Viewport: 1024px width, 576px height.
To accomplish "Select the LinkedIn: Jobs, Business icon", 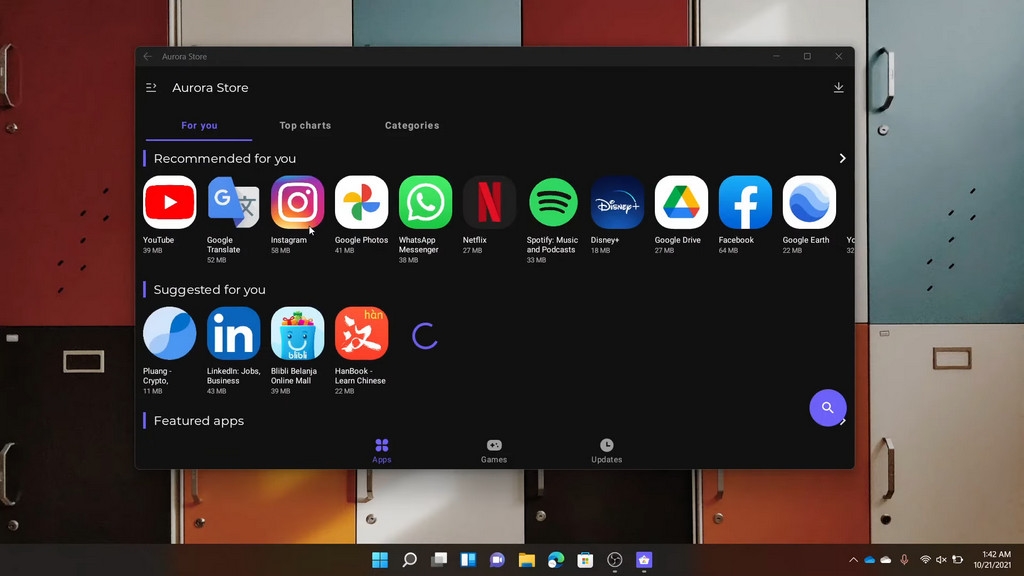I will [x=233, y=333].
